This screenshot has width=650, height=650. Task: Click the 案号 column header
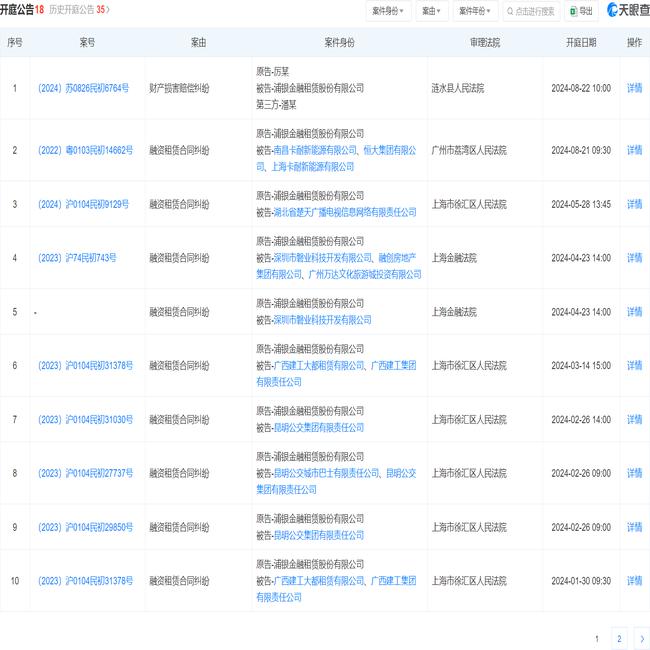point(87,42)
